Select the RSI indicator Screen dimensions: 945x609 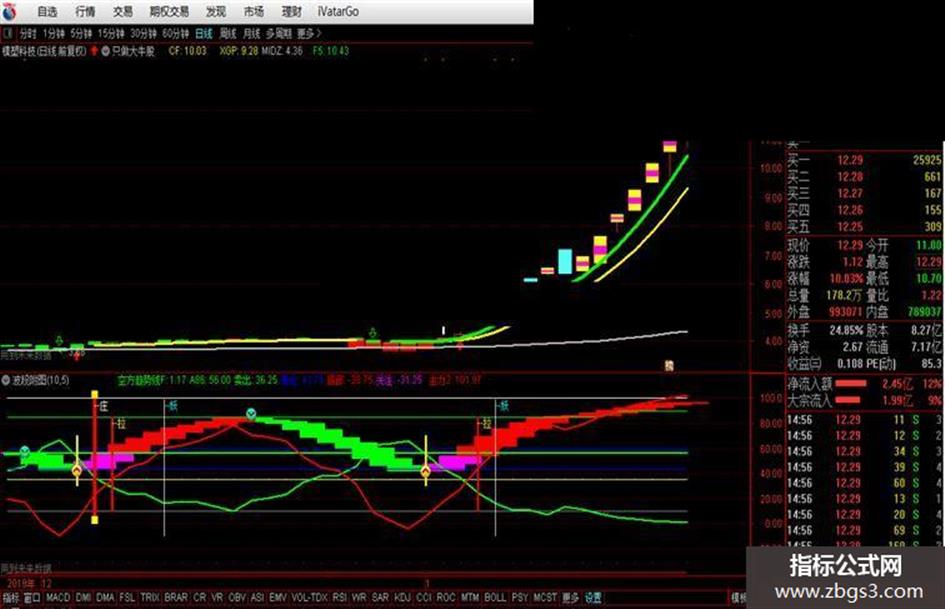click(x=340, y=598)
